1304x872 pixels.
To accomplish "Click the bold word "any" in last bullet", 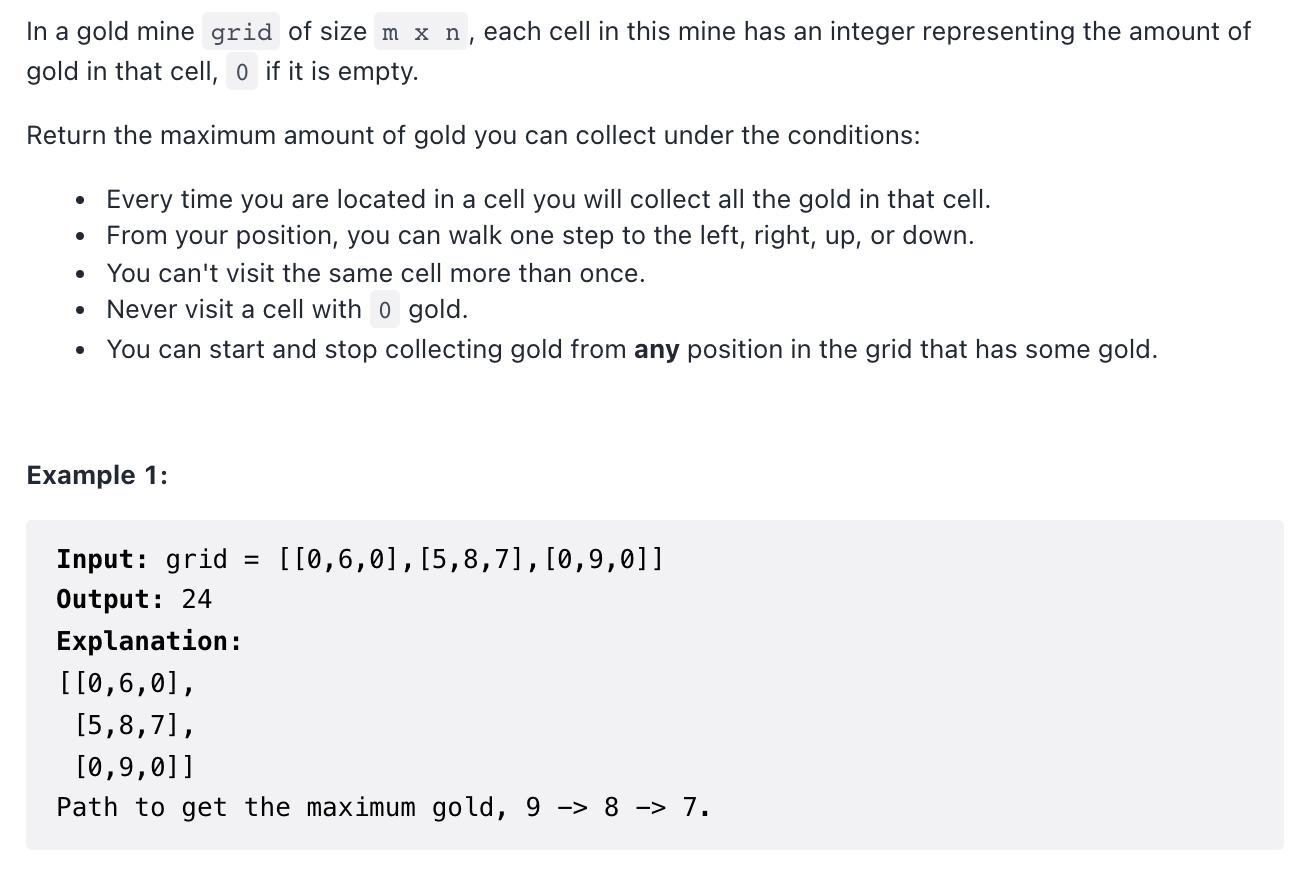I will (657, 350).
